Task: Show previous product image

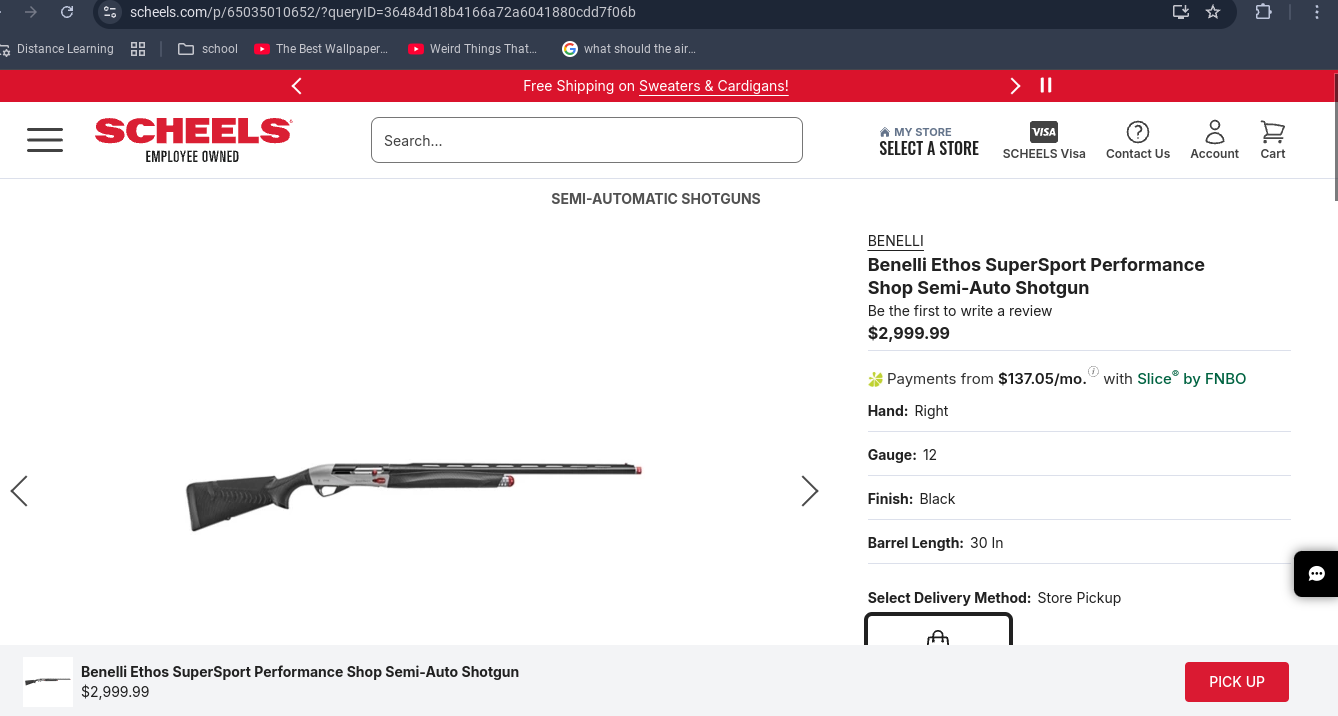Action: [19, 491]
